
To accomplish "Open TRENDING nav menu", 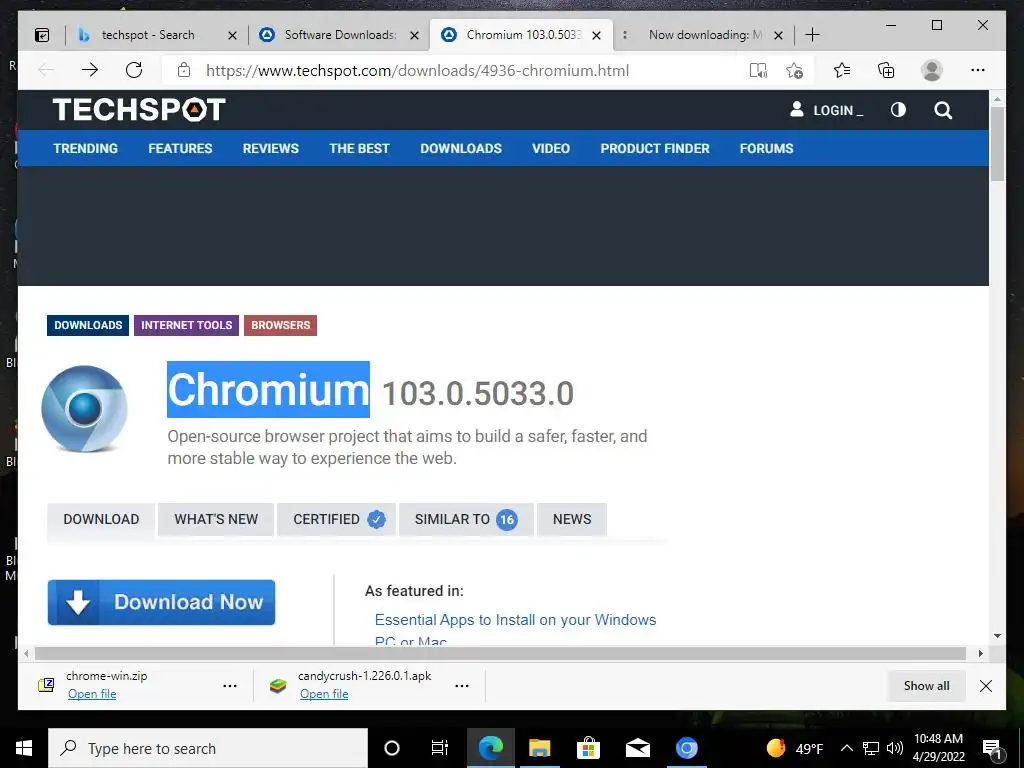I will pos(86,148).
